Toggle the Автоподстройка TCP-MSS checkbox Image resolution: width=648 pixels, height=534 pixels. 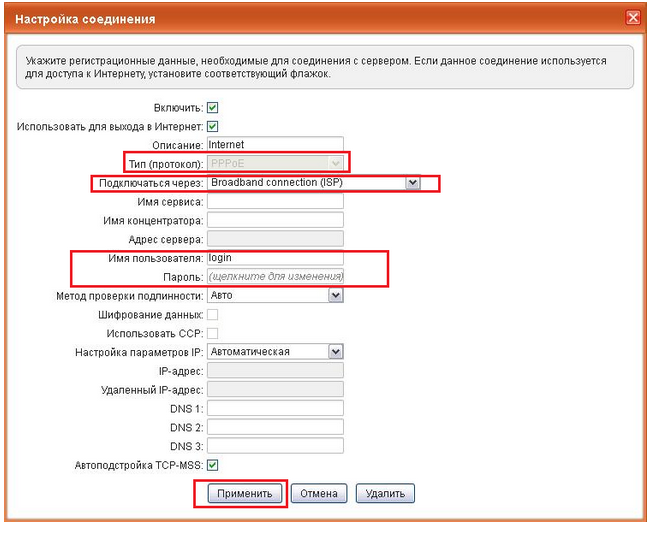[212, 465]
